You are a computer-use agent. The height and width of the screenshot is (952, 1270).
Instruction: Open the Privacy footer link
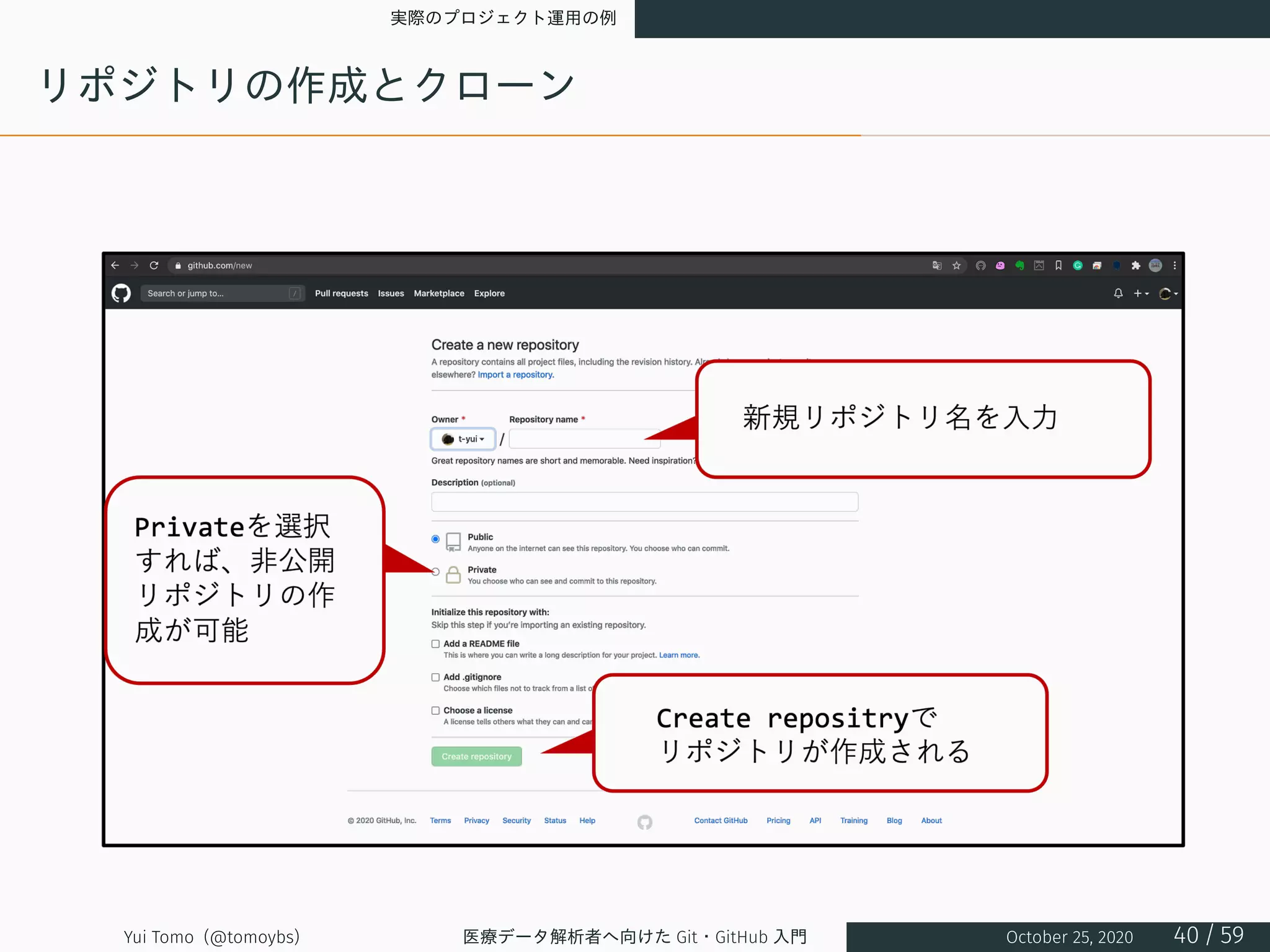476,821
